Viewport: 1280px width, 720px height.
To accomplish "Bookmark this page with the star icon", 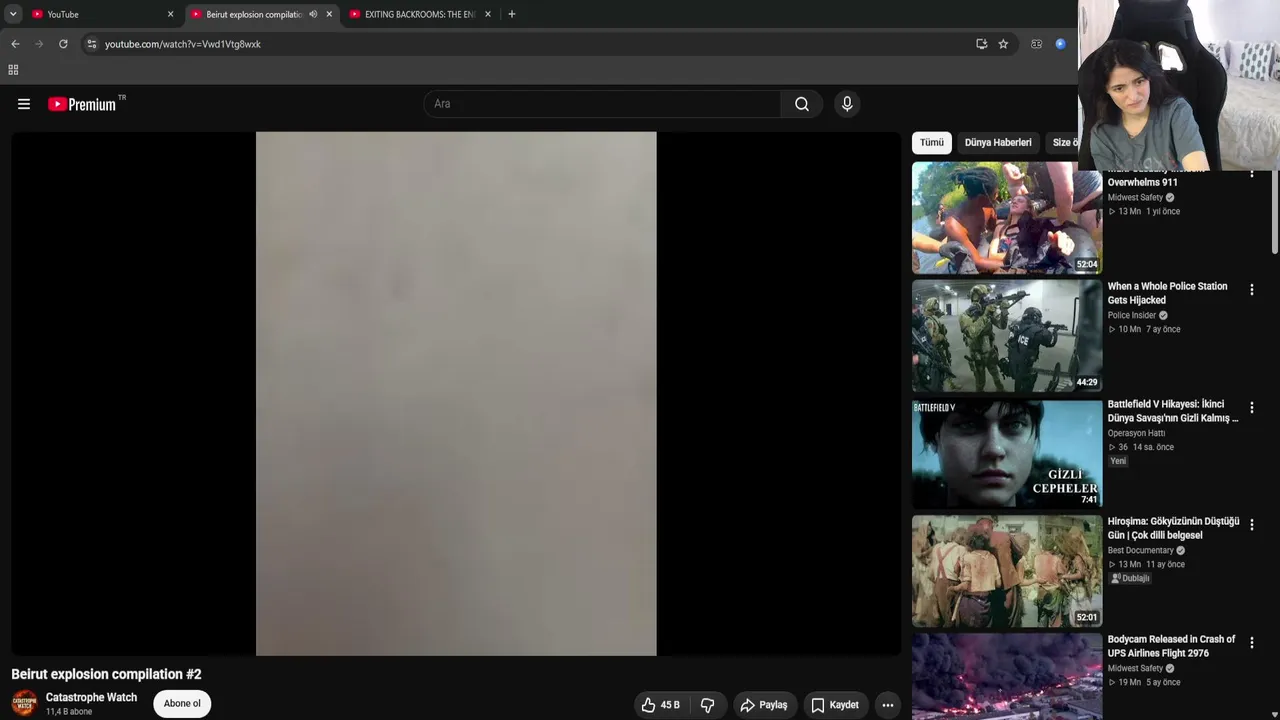I will click(1003, 44).
